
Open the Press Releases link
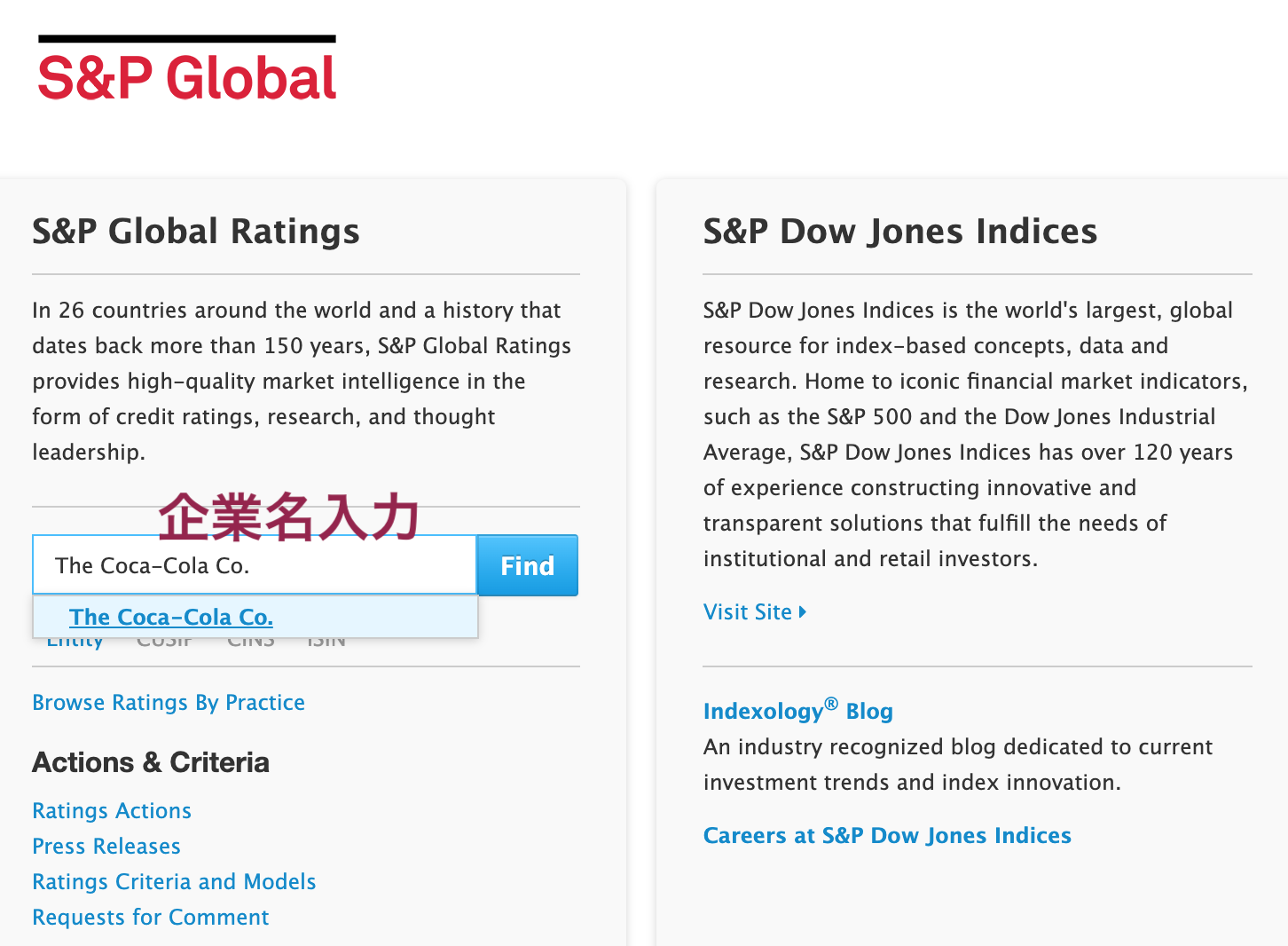tap(106, 846)
